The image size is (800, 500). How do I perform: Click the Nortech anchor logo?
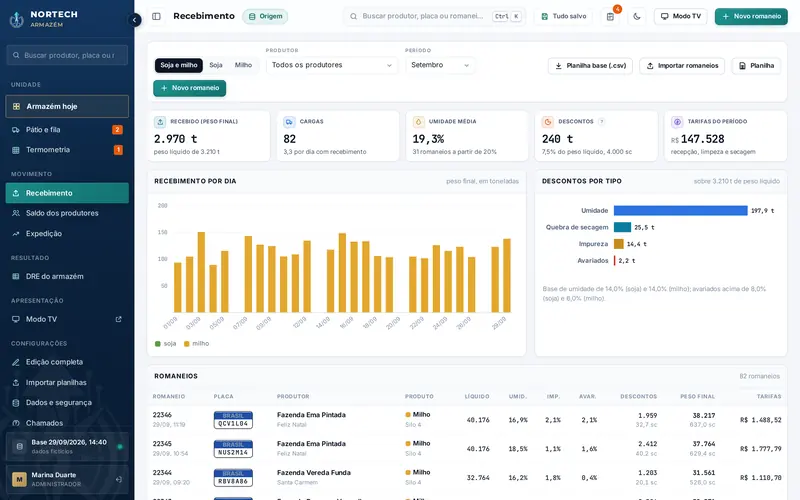(17, 19)
